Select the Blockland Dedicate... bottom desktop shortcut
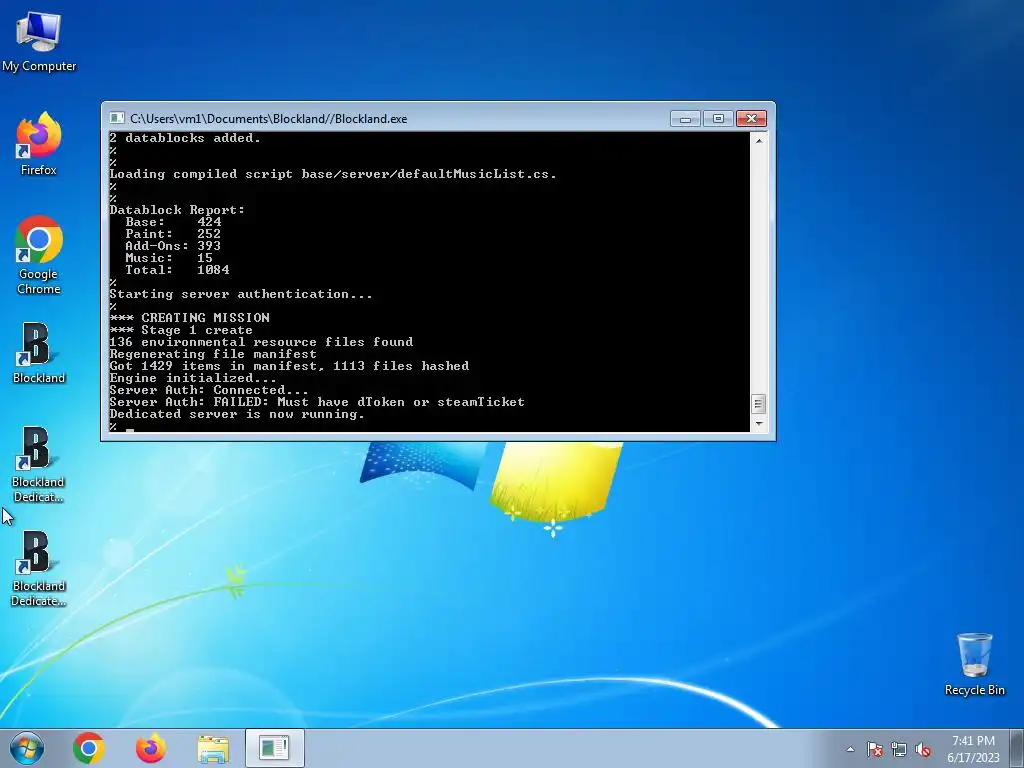 39,568
